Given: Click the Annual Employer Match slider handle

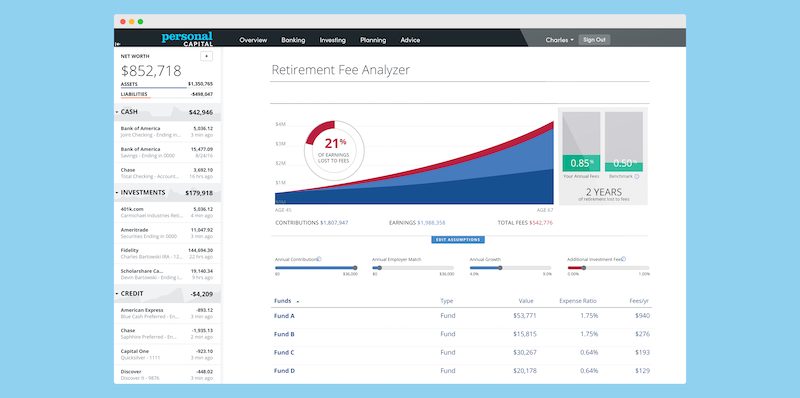Looking at the screenshot, I should tap(380, 268).
